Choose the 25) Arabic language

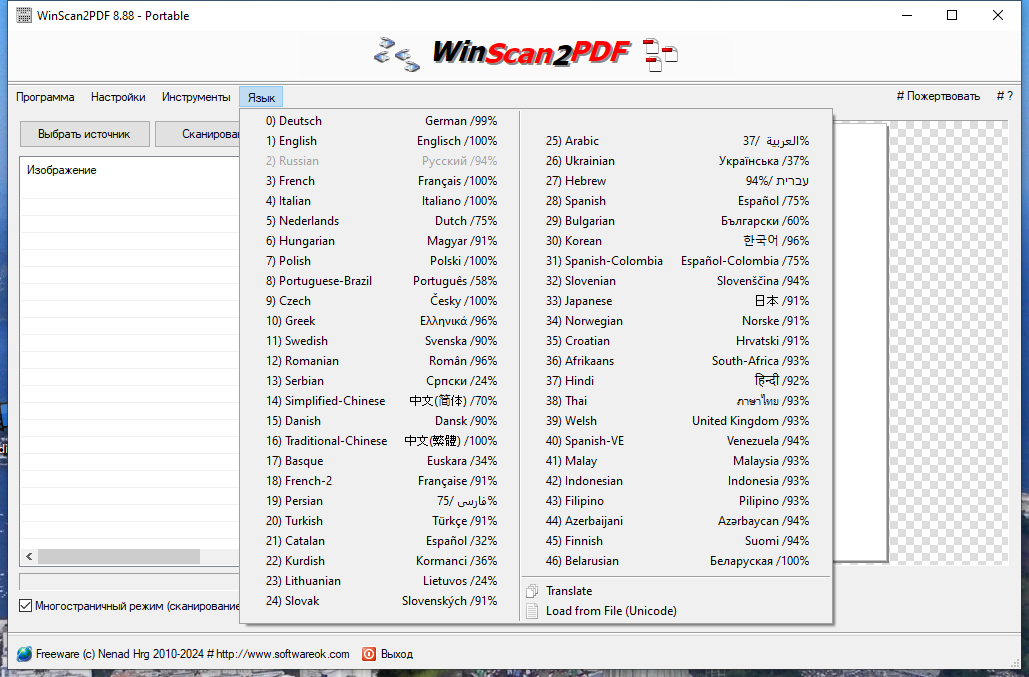pos(677,141)
